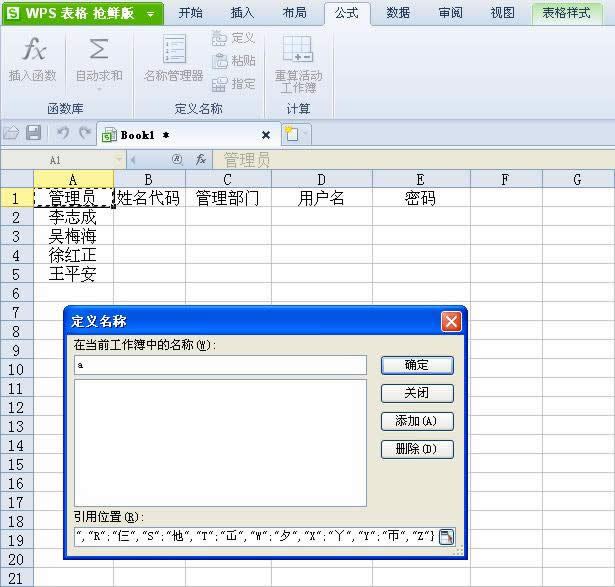
Task: Select column A header
Action: pos(73,179)
